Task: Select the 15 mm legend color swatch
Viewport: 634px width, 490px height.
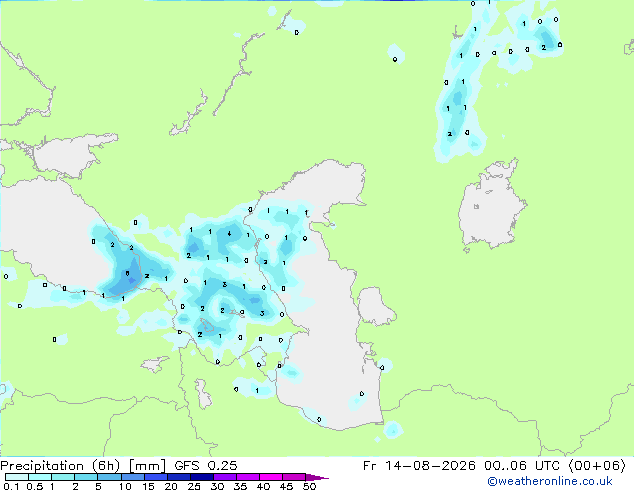Action: (x=155, y=477)
